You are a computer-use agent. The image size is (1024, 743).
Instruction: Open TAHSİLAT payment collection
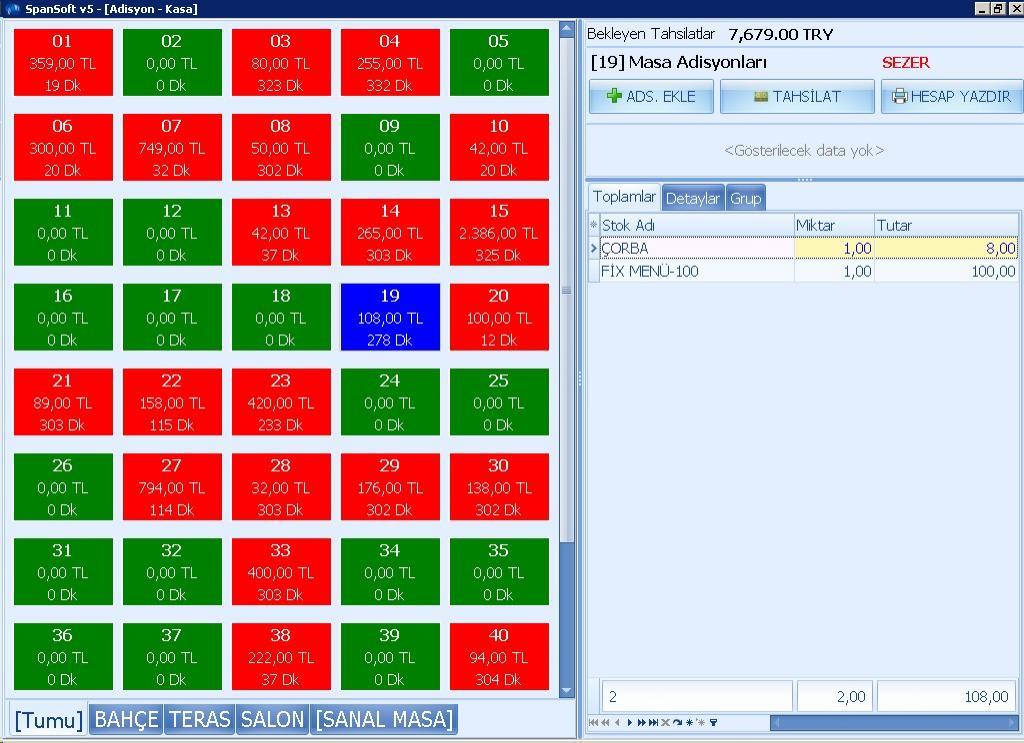[x=797, y=97]
